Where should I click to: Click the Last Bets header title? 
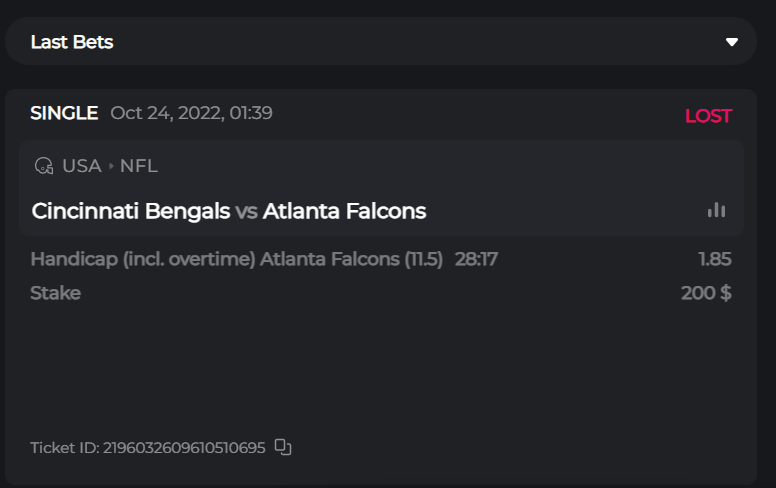coord(72,42)
